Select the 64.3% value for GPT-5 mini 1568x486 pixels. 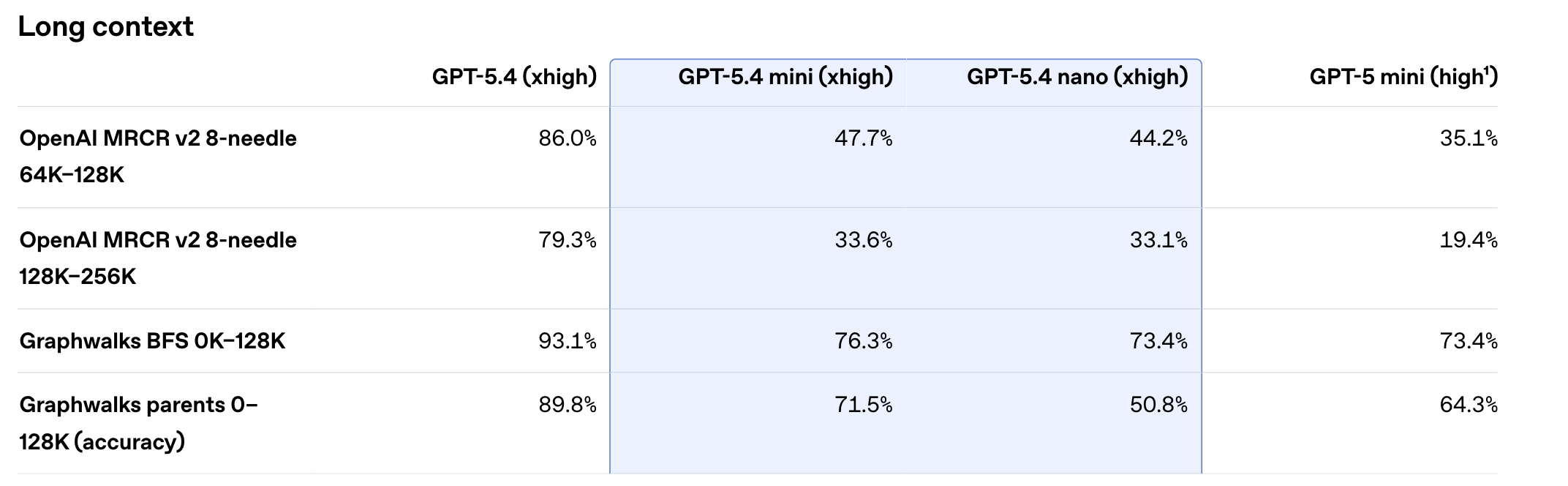(1469, 405)
